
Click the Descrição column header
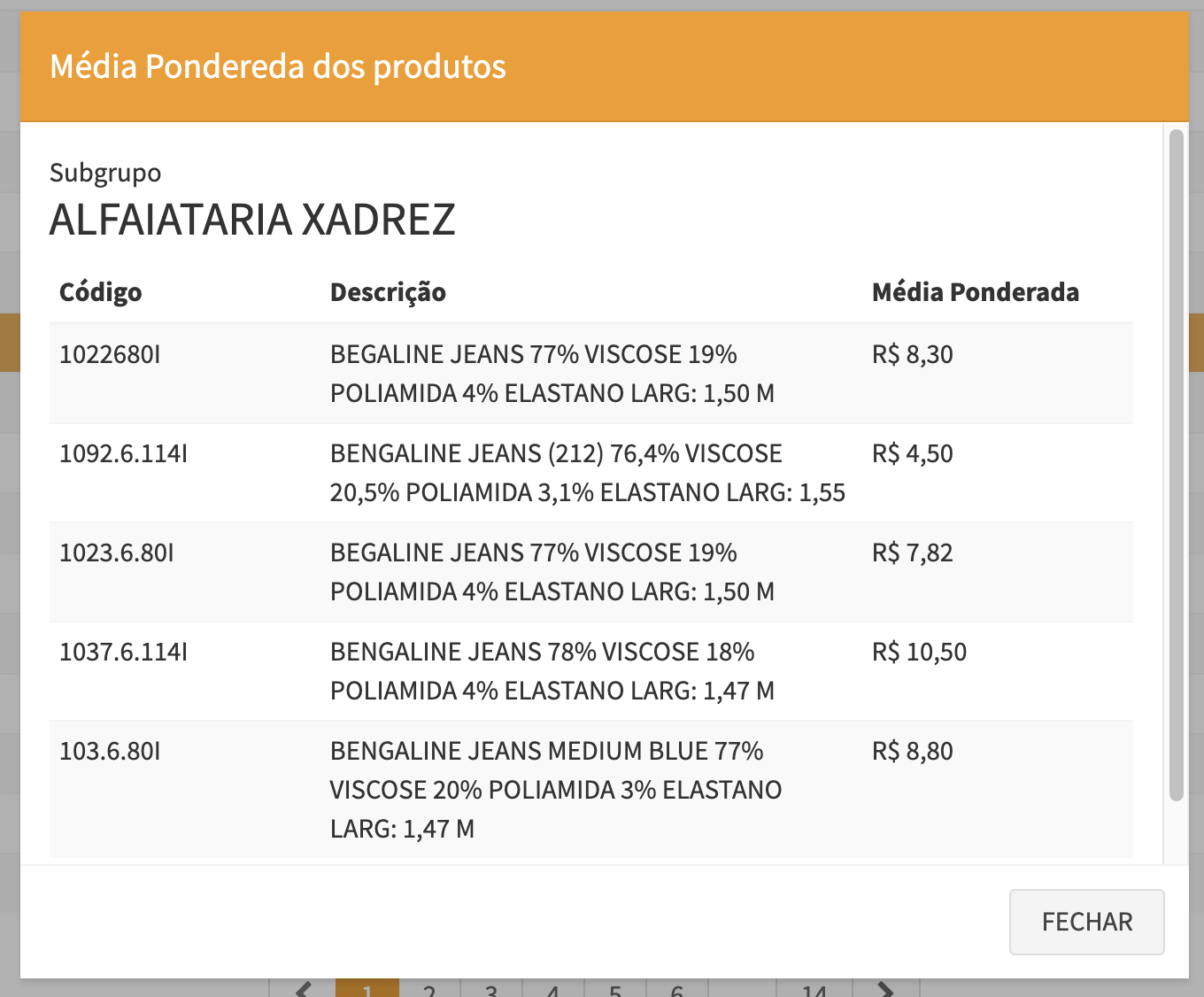(x=388, y=292)
